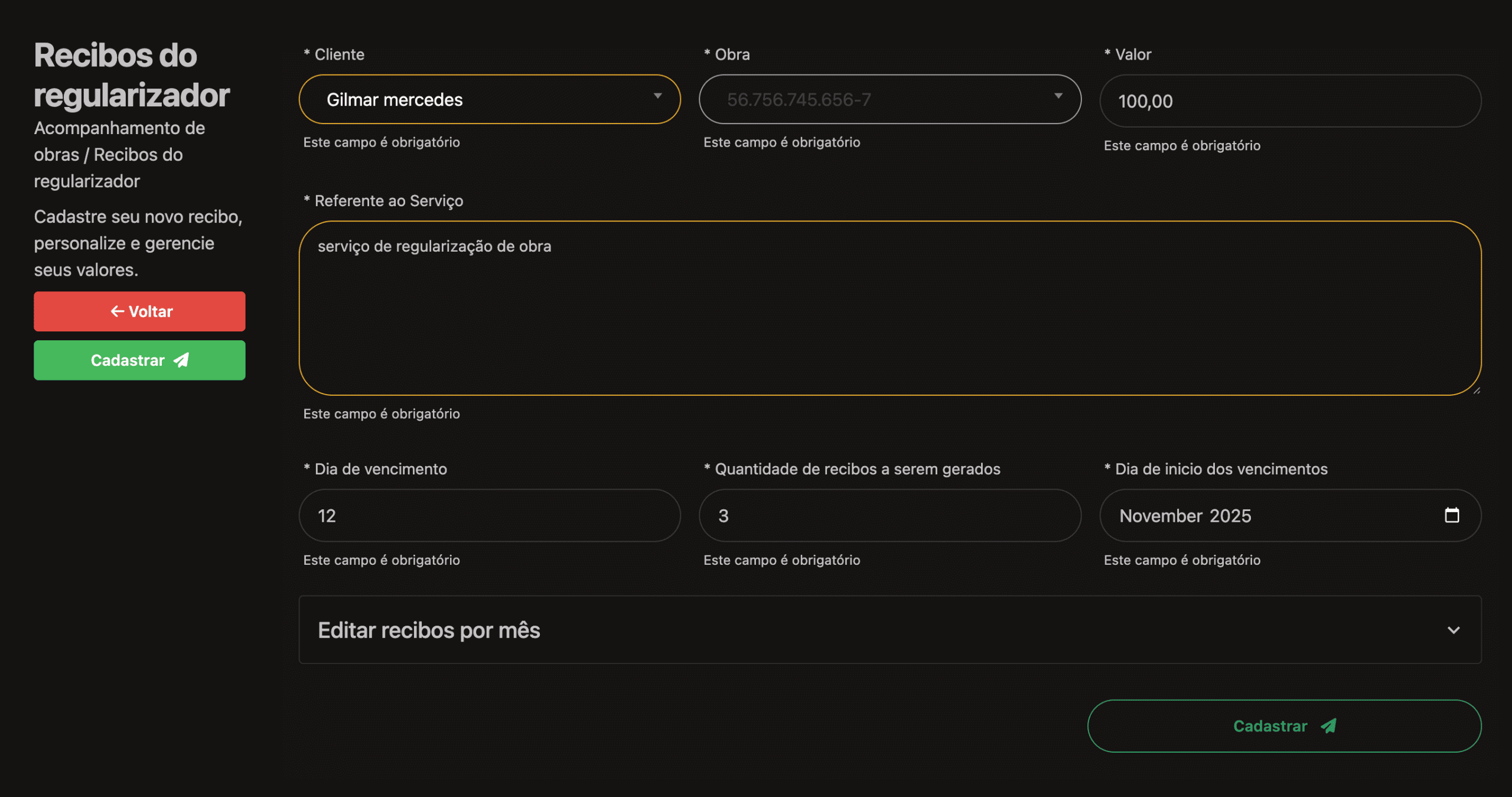Viewport: 1512px width, 797px height.
Task: Click the outlined Cadastrar button at bottom
Action: point(1283,726)
